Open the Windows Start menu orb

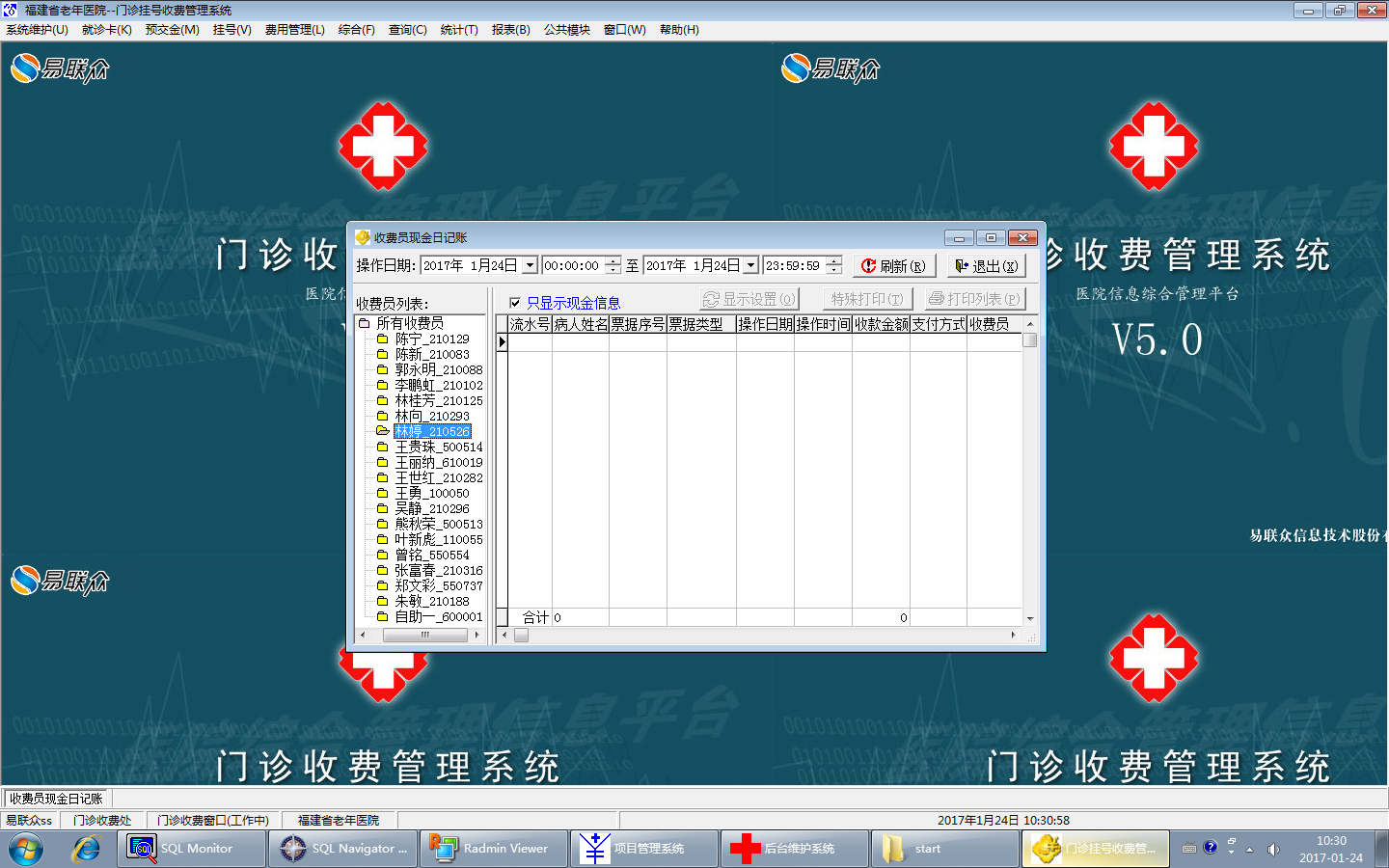26,849
